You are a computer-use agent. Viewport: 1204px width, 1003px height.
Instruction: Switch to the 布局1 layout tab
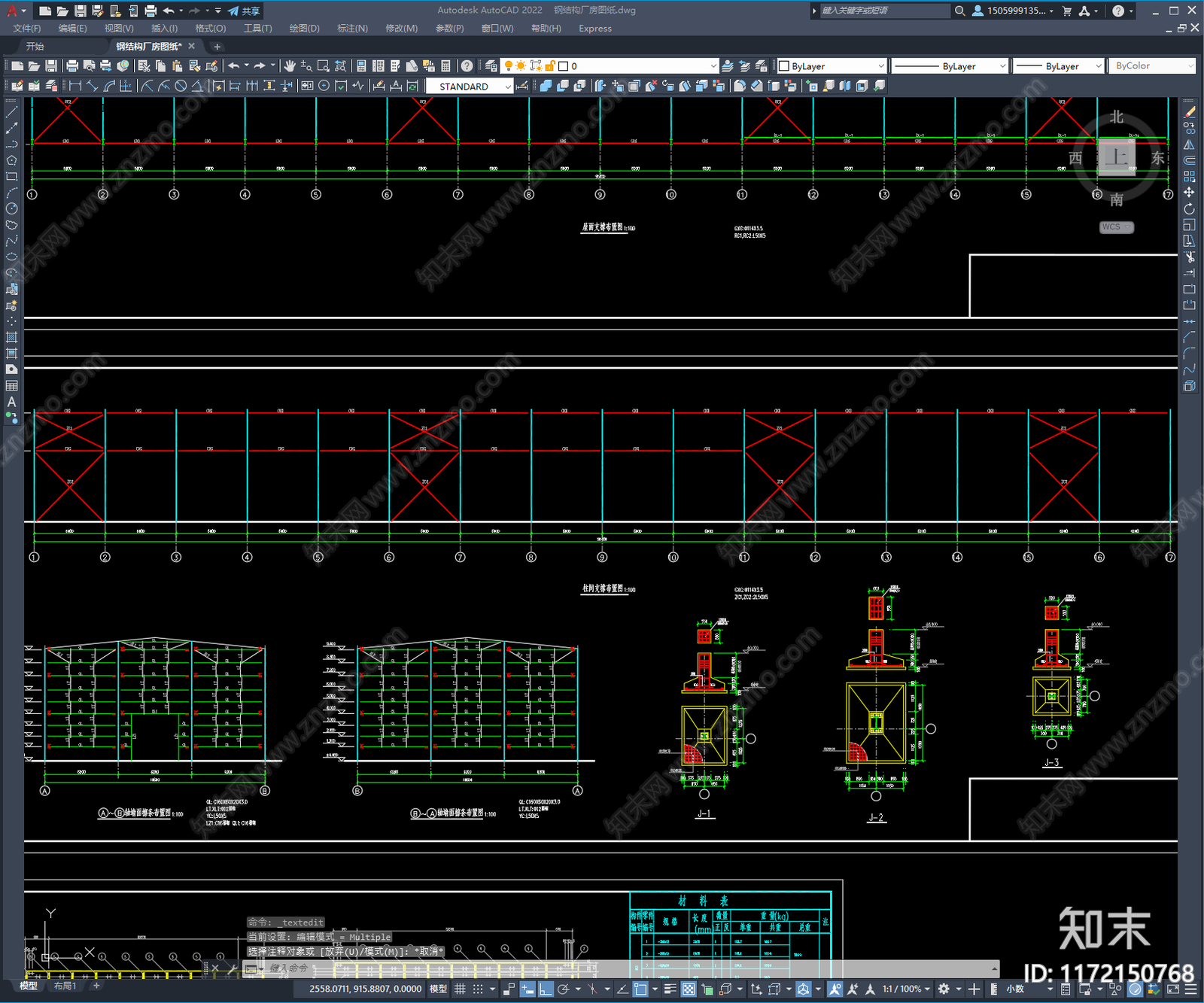pos(65,986)
